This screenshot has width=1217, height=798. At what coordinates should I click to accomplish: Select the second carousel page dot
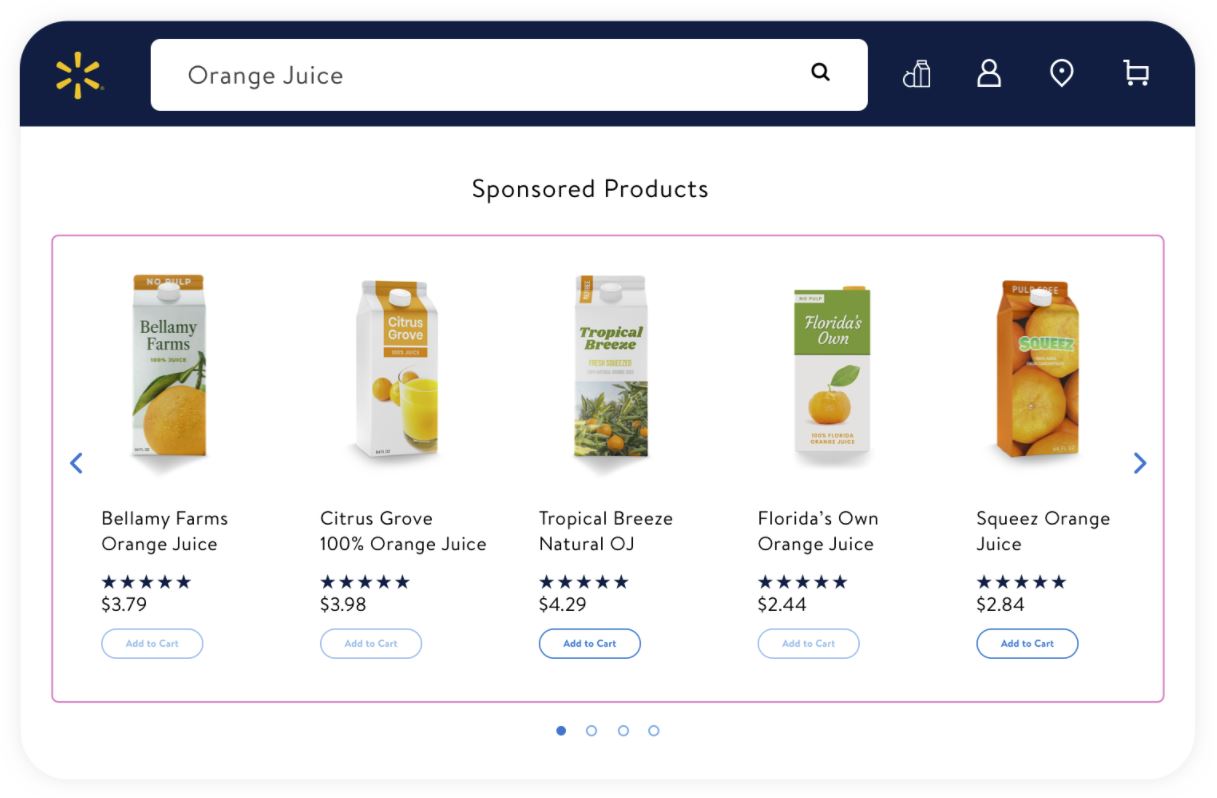591,731
